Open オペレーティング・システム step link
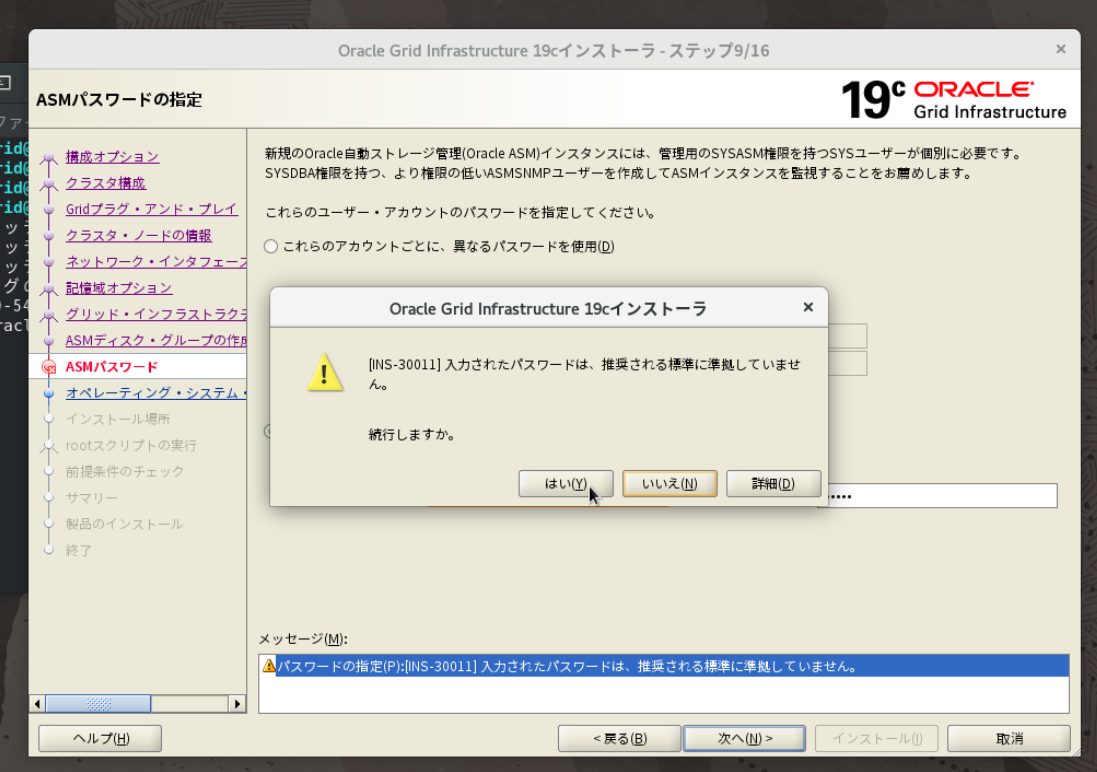1097x772 pixels. tap(156, 393)
